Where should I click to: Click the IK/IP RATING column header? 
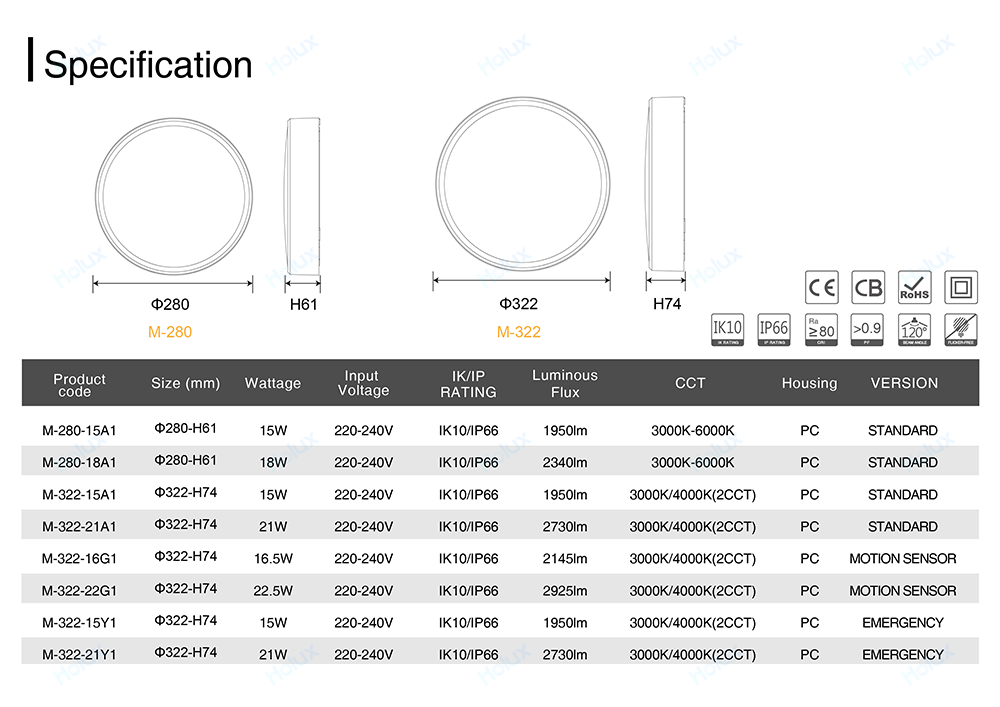coord(468,384)
